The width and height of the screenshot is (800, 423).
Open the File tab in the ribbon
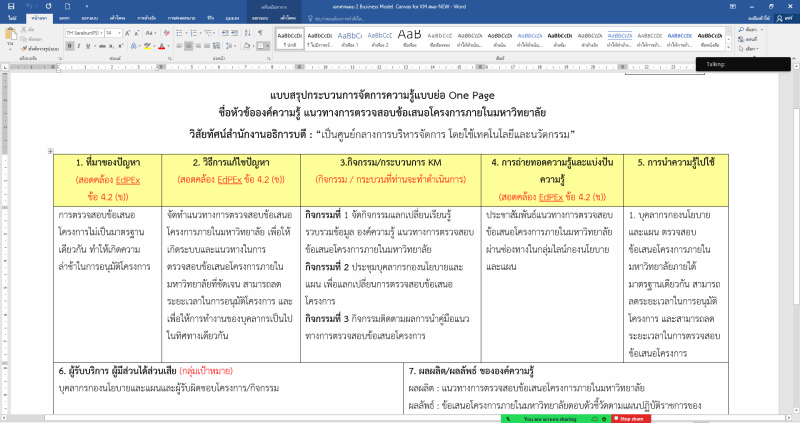12,18
